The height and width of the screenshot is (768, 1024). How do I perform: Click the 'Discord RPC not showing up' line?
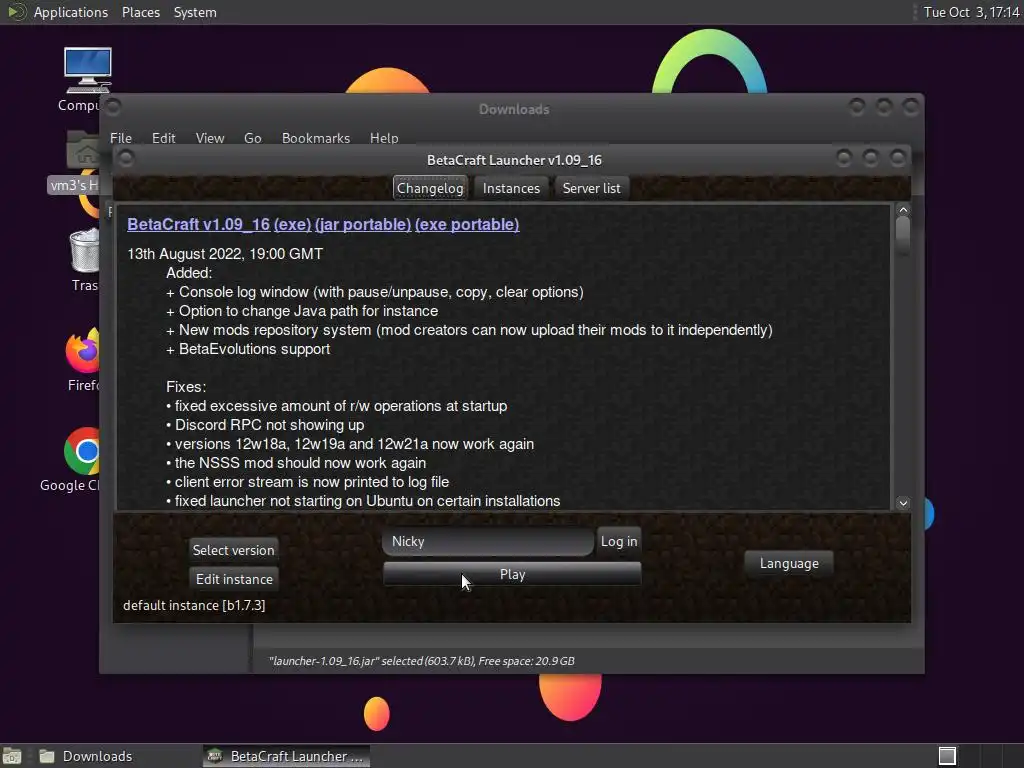[x=265, y=424]
